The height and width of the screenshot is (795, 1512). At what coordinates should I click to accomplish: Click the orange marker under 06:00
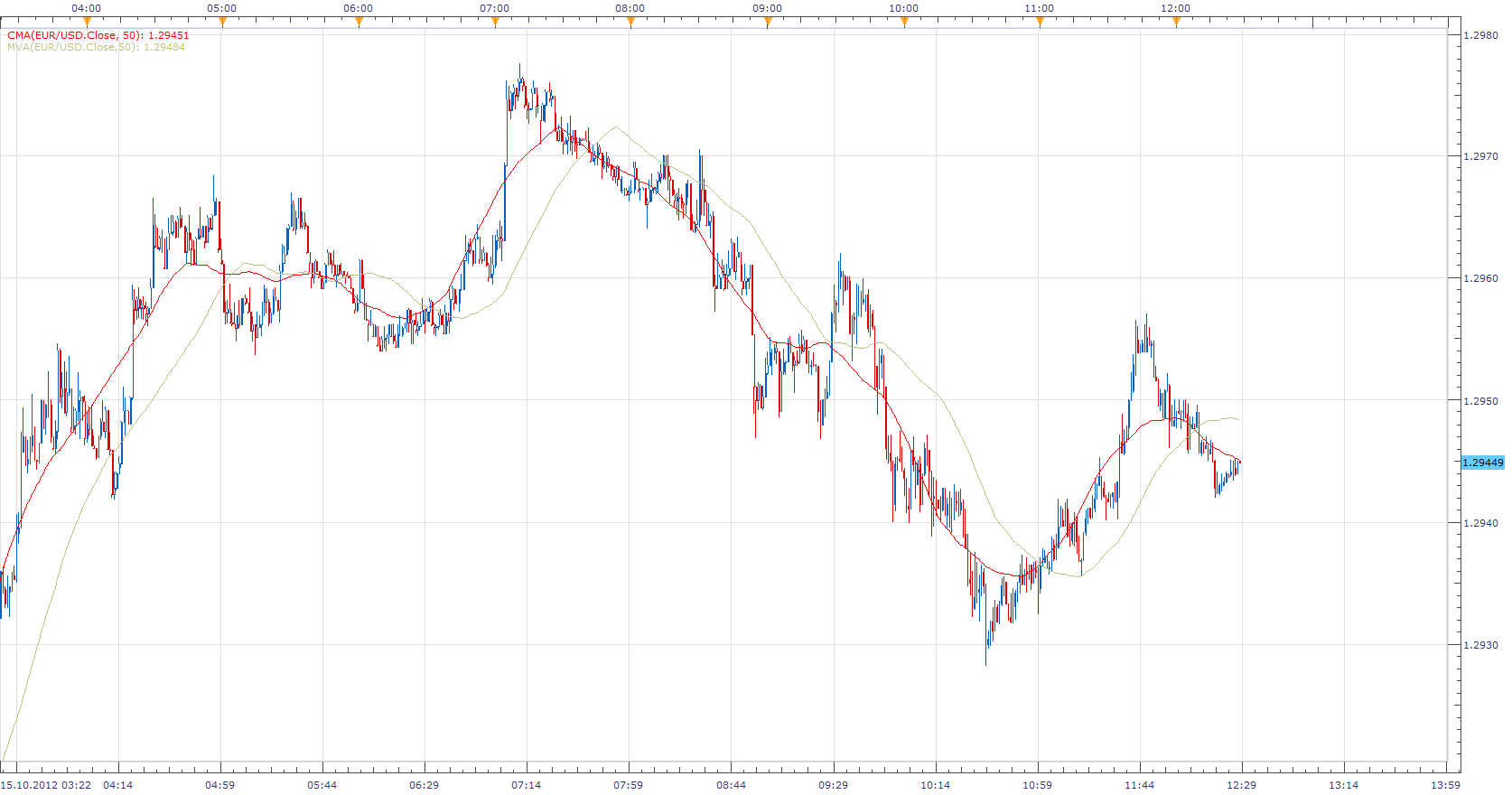[x=359, y=22]
